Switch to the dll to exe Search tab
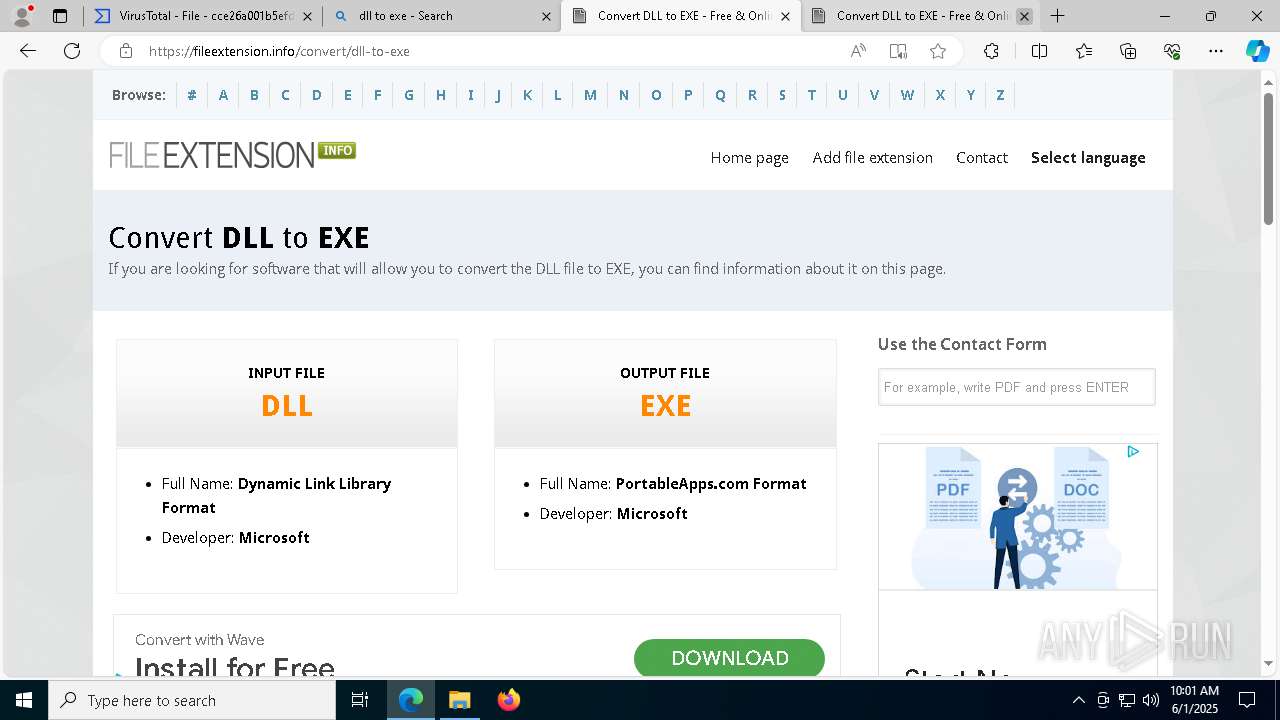1280x720 pixels. coord(441,16)
